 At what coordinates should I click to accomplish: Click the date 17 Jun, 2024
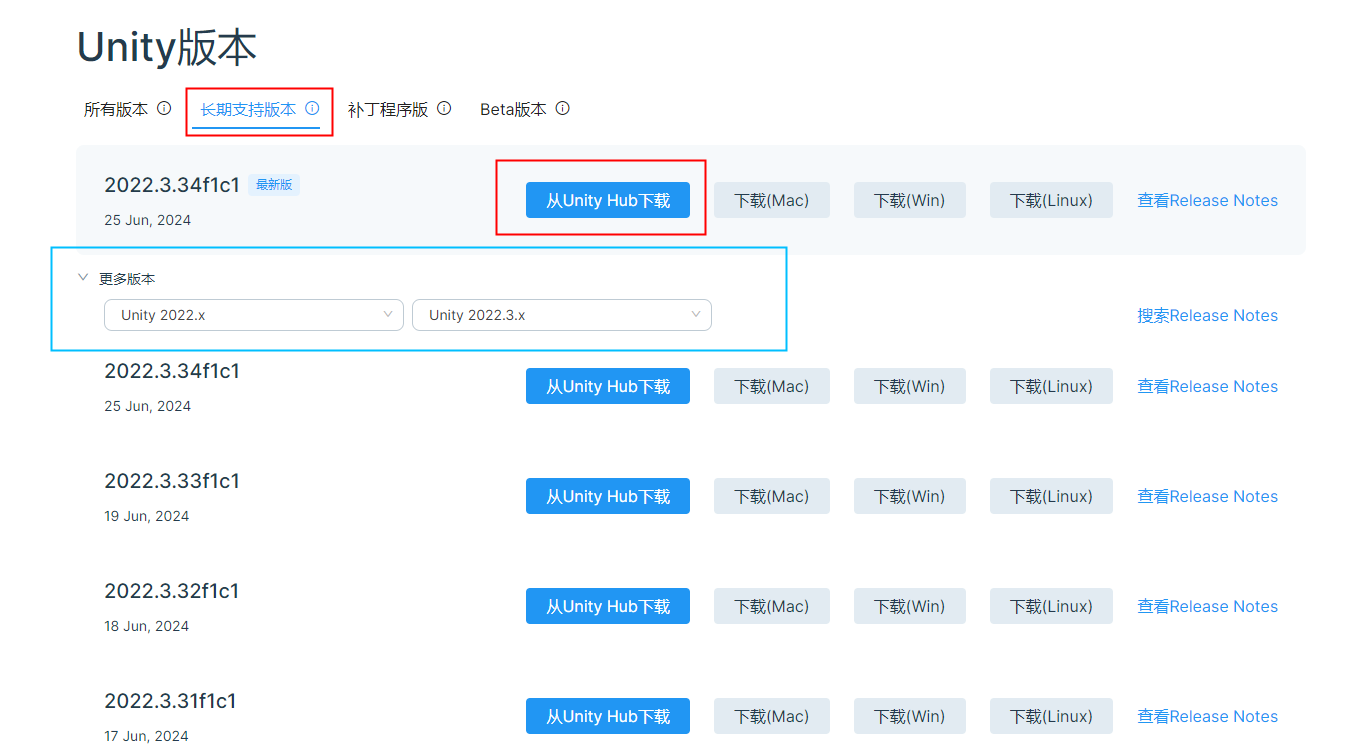click(147, 736)
